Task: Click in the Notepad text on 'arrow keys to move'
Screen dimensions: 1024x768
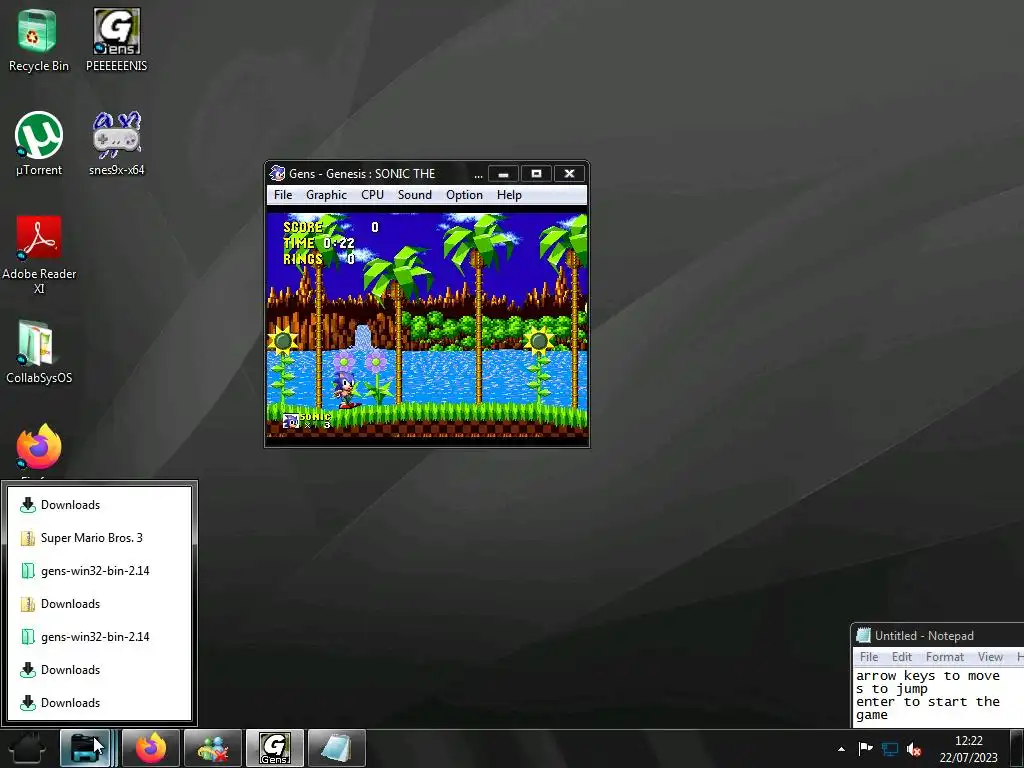Action: point(928,676)
